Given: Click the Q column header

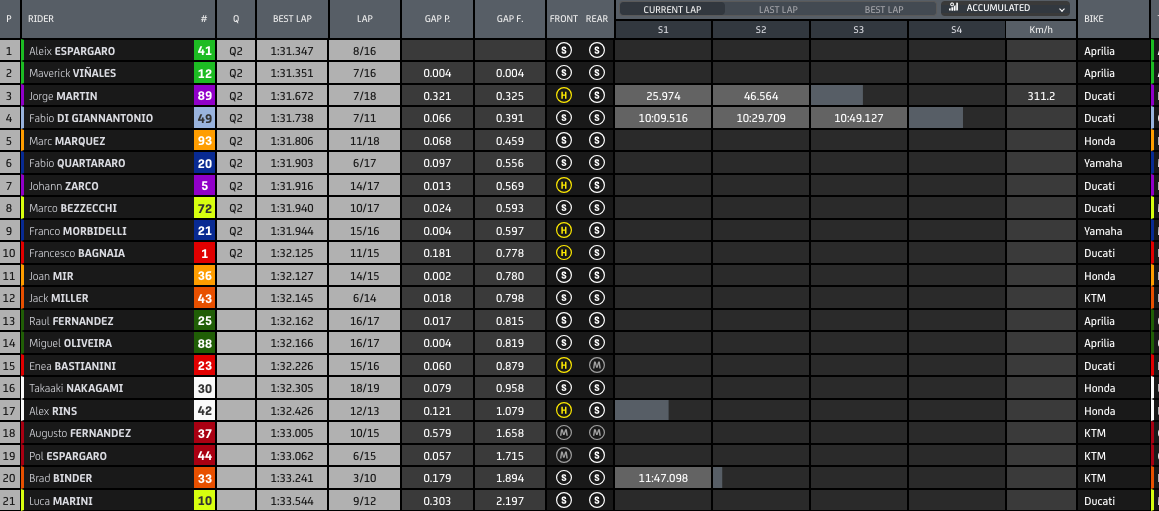Looking at the screenshot, I should click(235, 19).
